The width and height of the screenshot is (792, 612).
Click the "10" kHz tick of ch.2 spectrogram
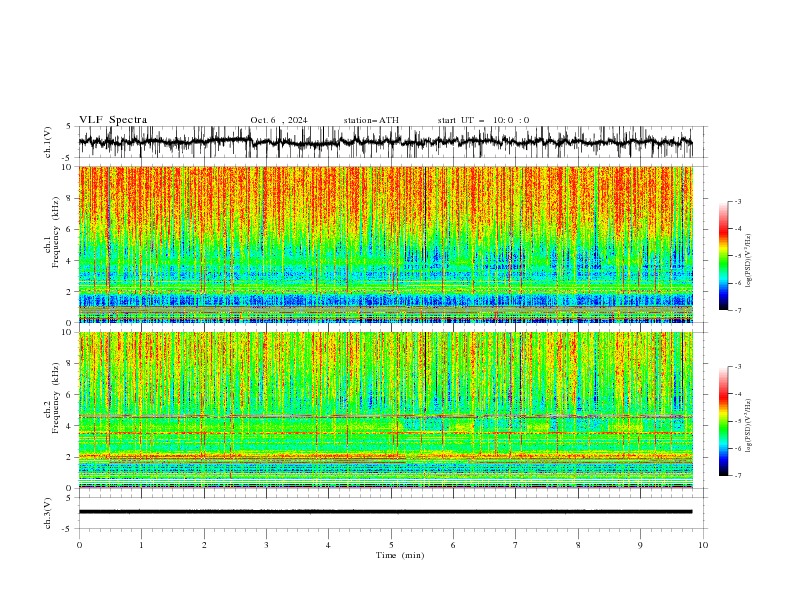pos(68,332)
